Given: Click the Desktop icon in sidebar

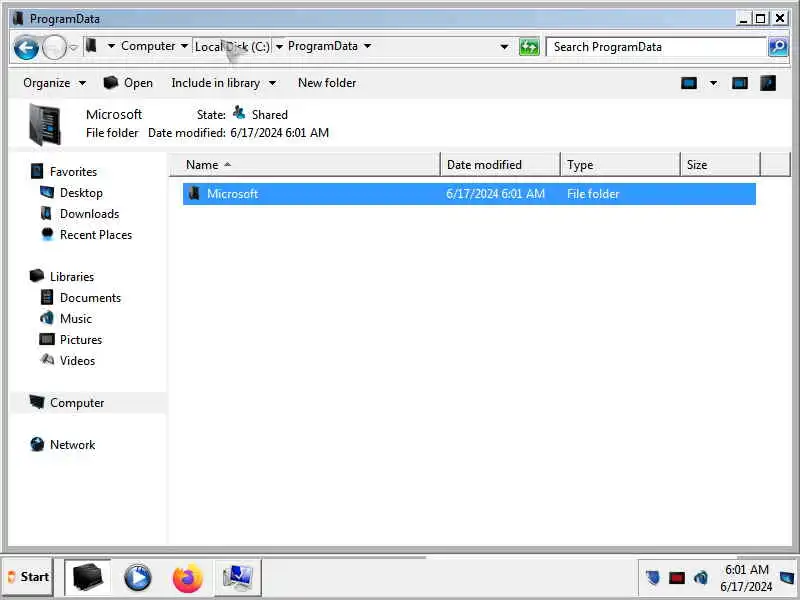Looking at the screenshot, I should (x=46, y=192).
